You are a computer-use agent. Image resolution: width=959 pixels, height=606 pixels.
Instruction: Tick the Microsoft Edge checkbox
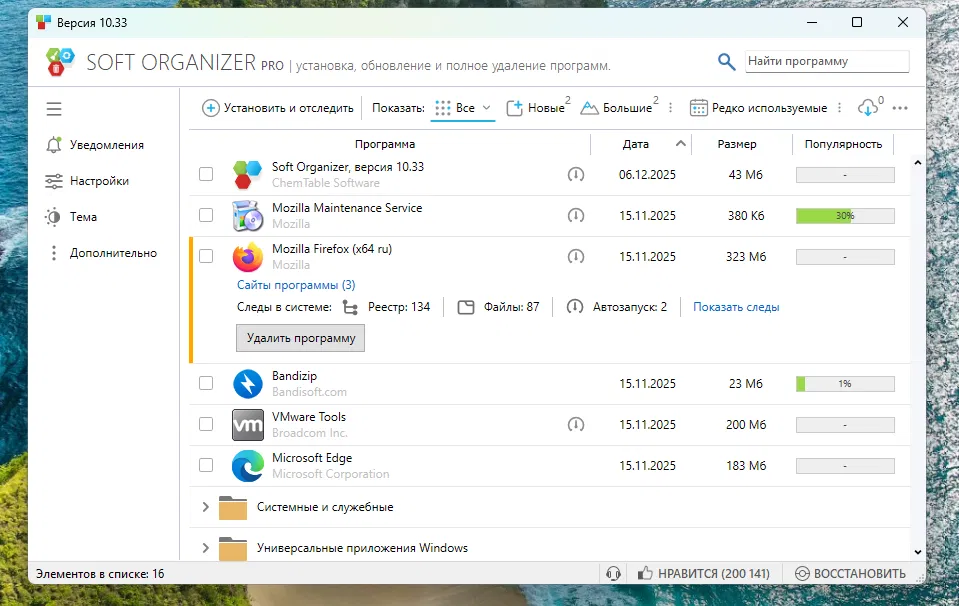pos(206,465)
